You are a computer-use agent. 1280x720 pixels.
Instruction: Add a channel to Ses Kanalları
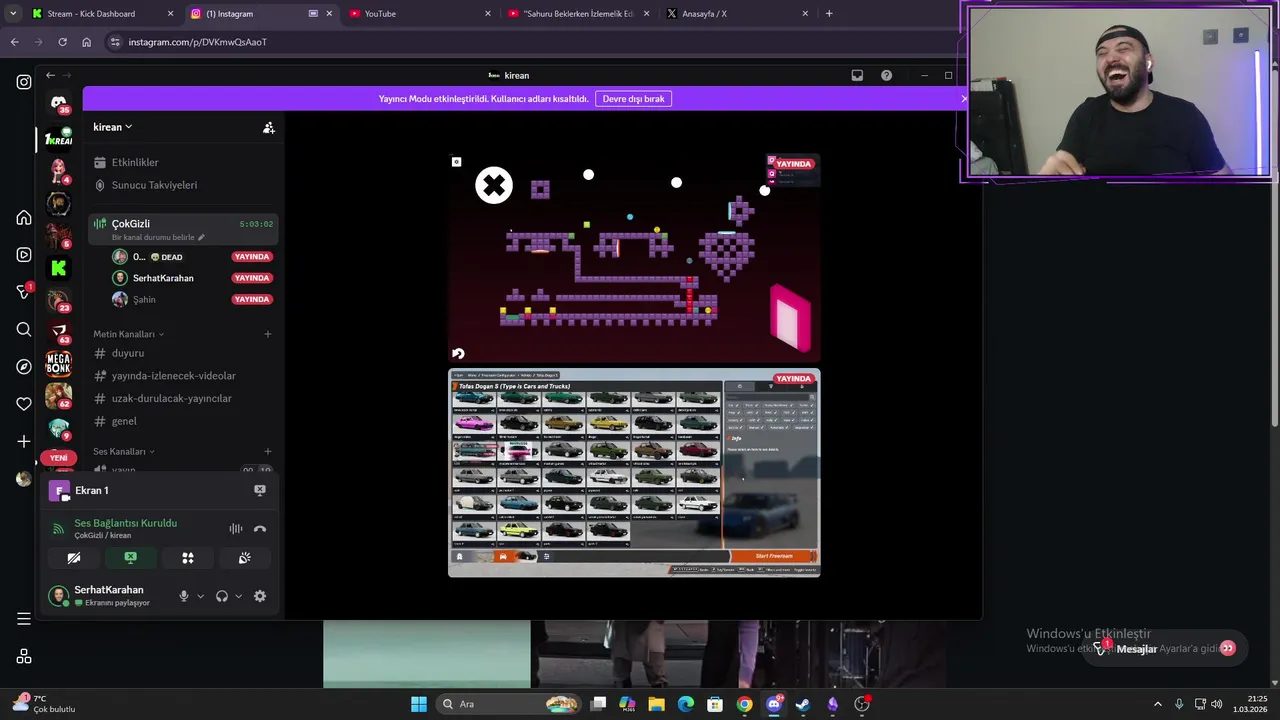point(268,451)
